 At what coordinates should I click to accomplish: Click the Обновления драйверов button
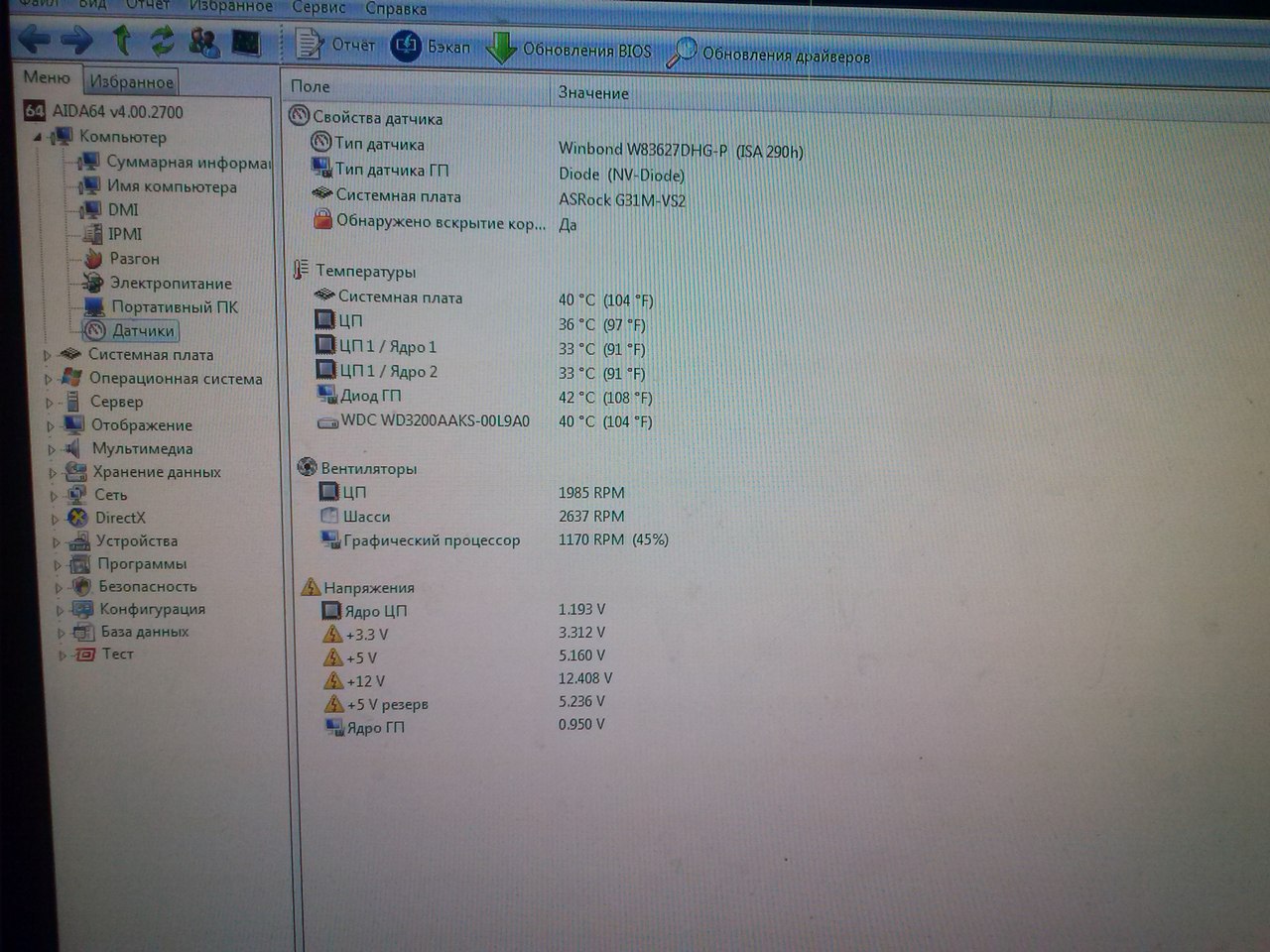click(768, 54)
